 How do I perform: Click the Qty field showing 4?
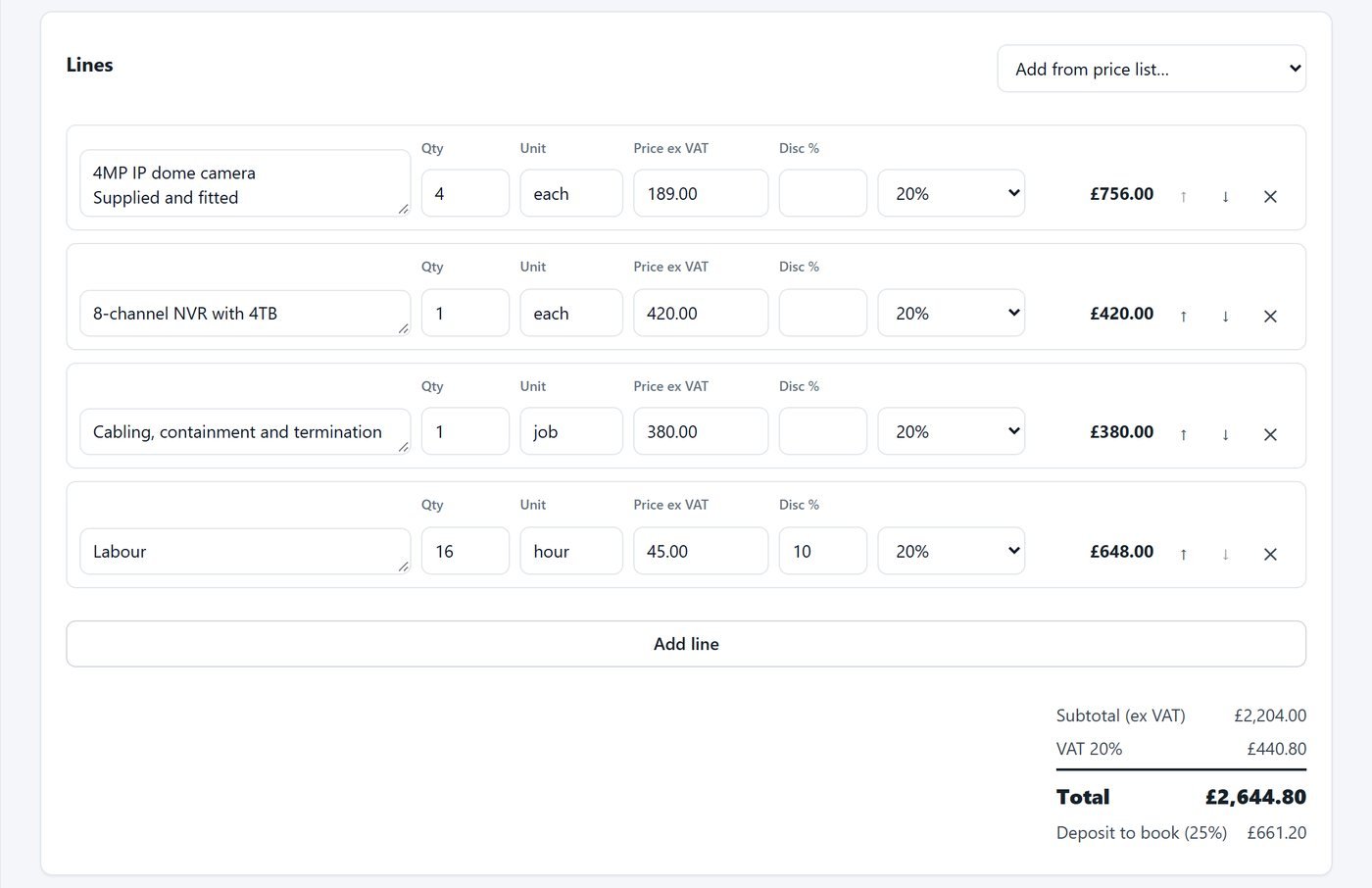click(465, 193)
